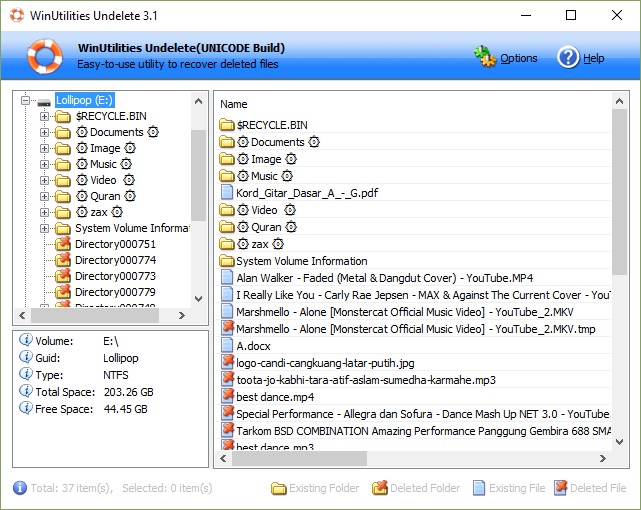Expand System Volume Information tree node
The image size is (641, 510).
[44, 228]
